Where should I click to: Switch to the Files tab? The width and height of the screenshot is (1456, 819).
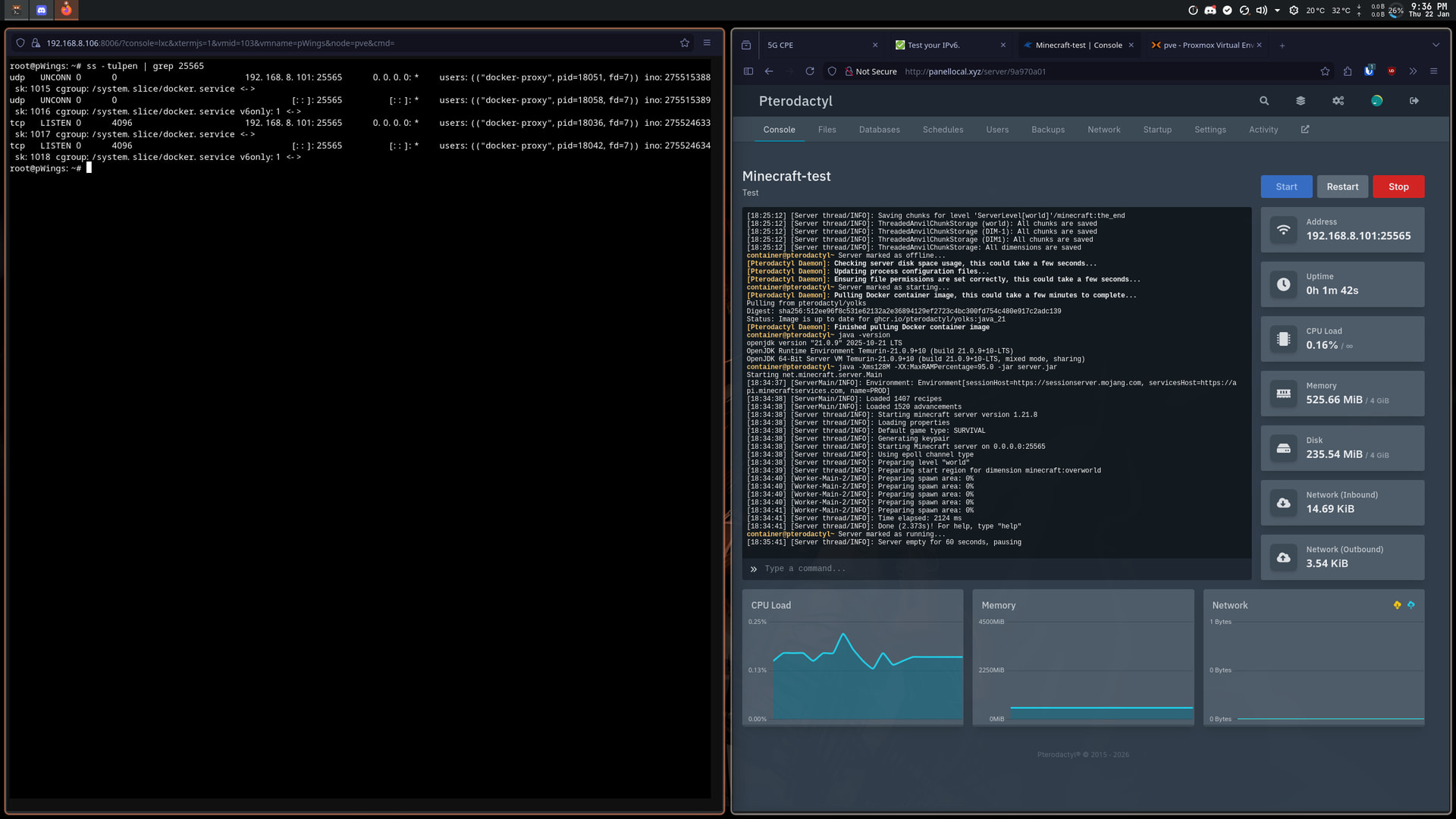tap(827, 130)
